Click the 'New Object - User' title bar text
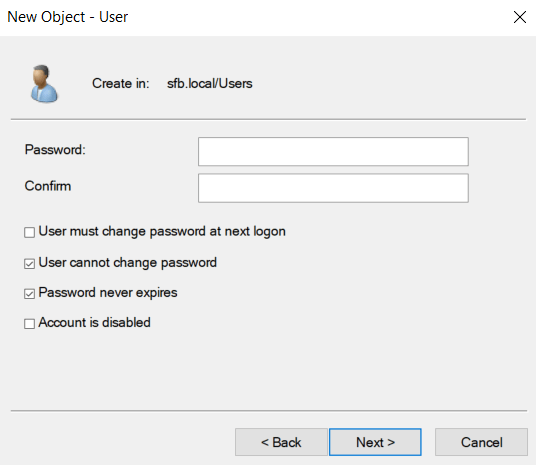 click(x=68, y=17)
